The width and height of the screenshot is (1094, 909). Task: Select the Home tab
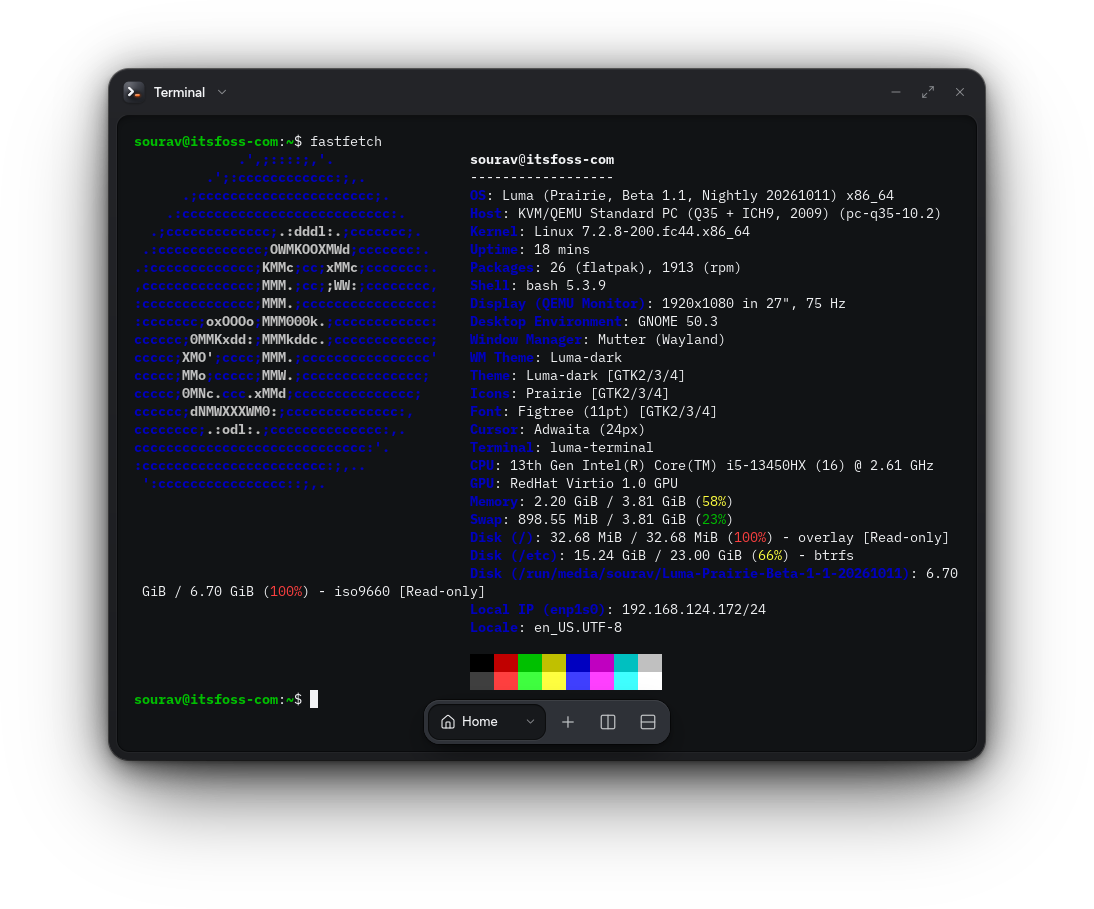[486, 722]
